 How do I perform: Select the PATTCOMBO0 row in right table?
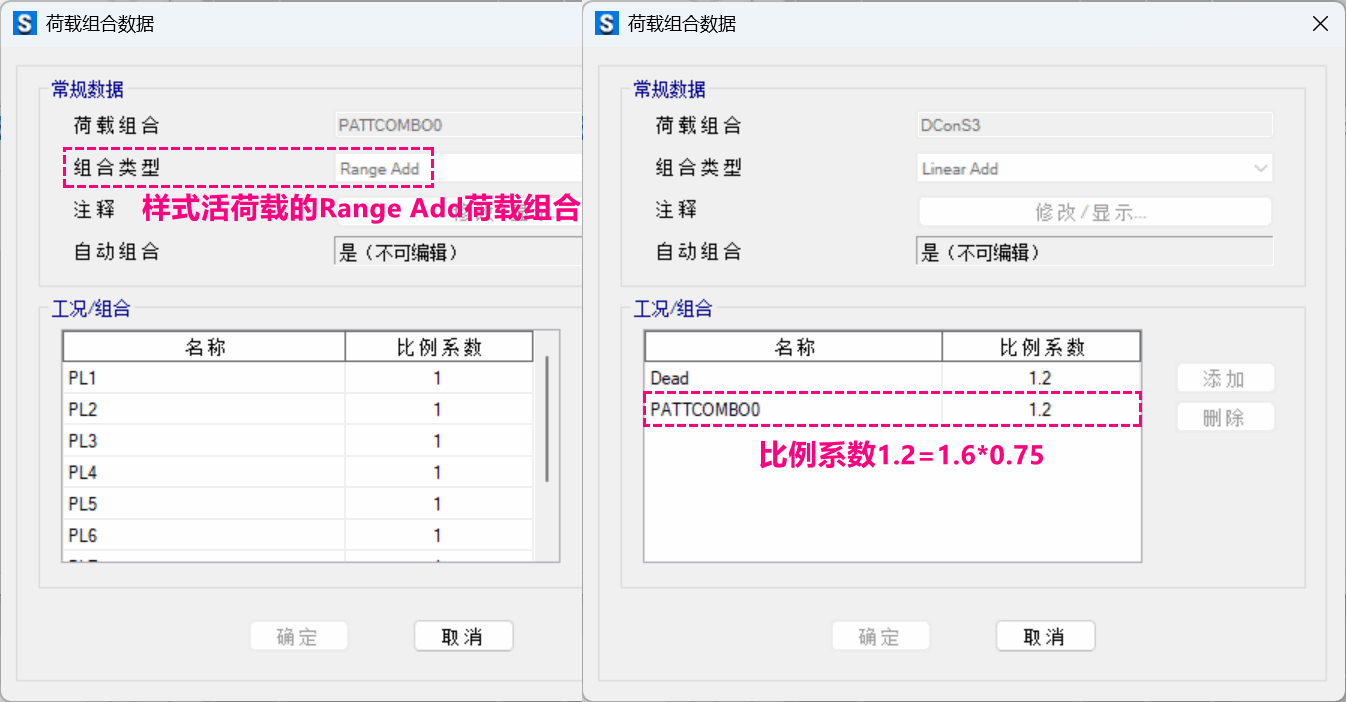pyautogui.click(x=794, y=410)
